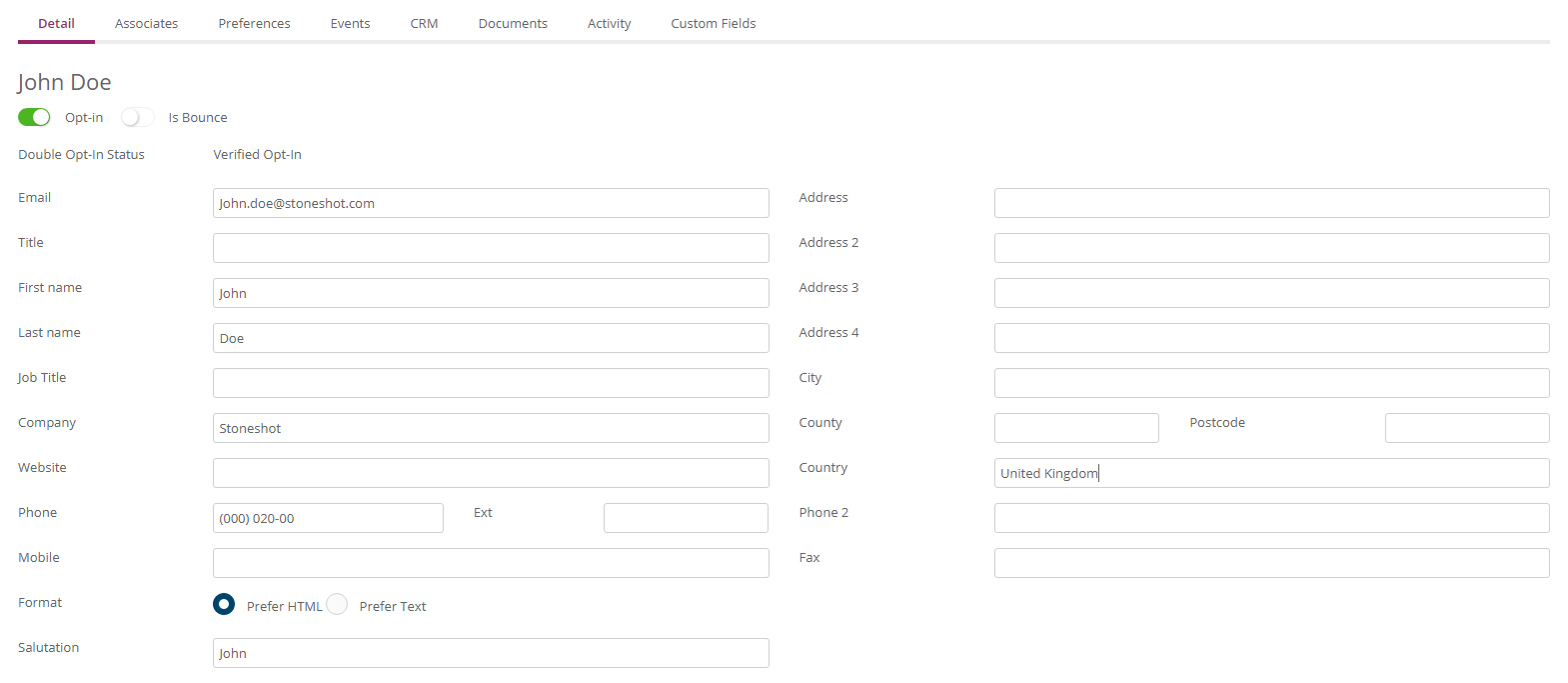This screenshot has height=683, width=1568.
Task: Click the Postcode field
Action: click(1467, 428)
